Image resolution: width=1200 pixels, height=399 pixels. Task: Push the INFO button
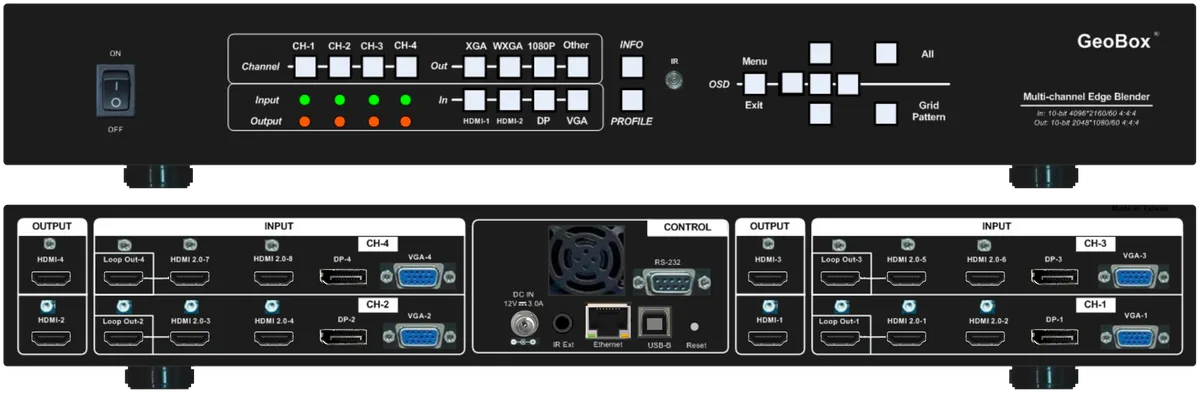click(632, 67)
